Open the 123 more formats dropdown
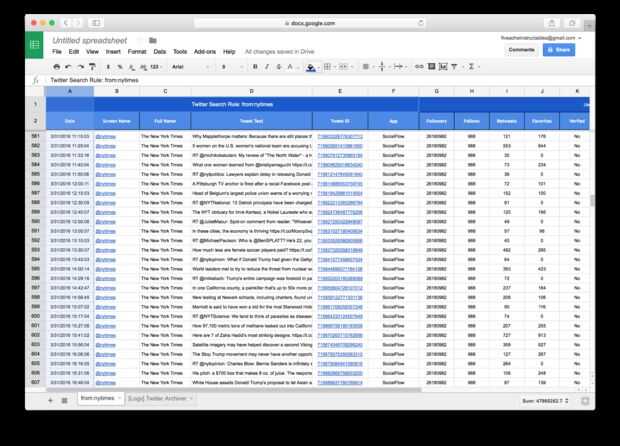Viewport: 620px width, 446px height. tap(156, 67)
